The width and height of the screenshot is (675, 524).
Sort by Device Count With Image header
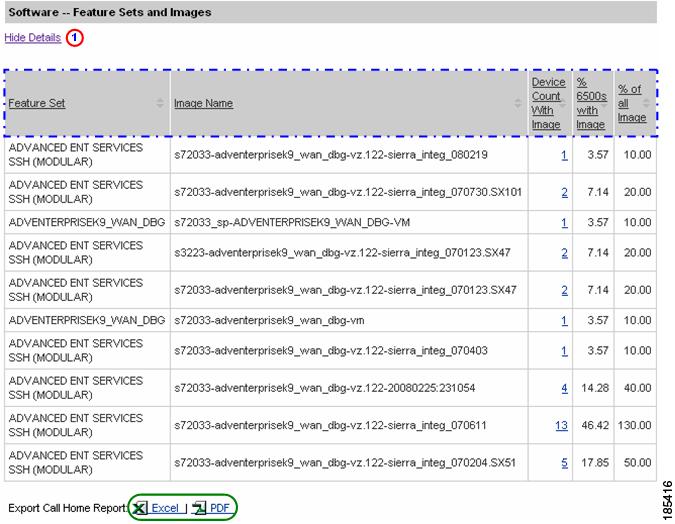(547, 104)
